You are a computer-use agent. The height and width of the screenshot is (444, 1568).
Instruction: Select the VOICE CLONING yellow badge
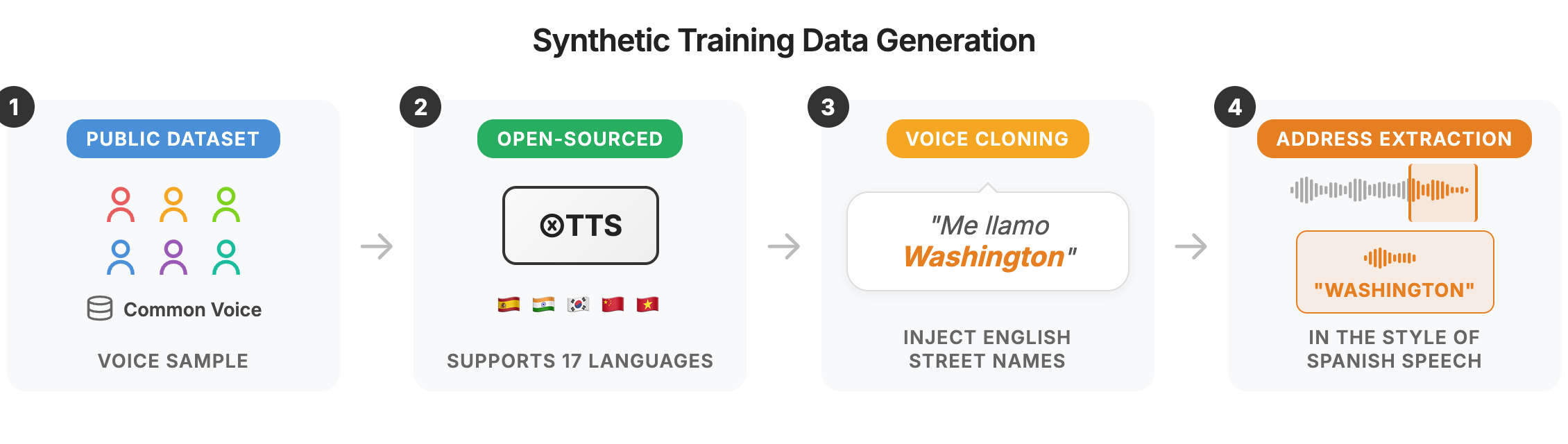[x=987, y=139]
